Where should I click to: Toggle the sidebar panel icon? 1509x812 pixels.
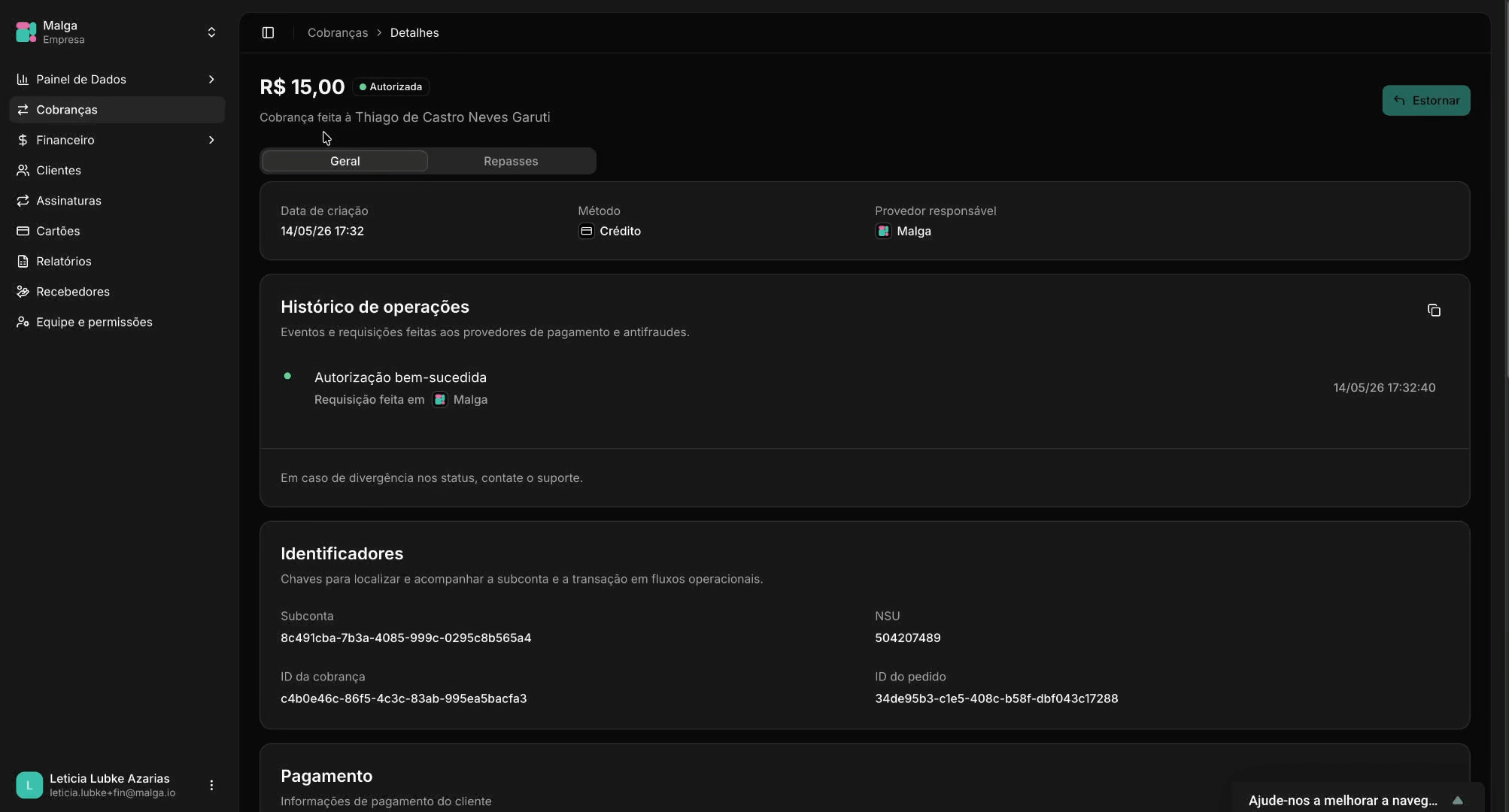tap(268, 32)
